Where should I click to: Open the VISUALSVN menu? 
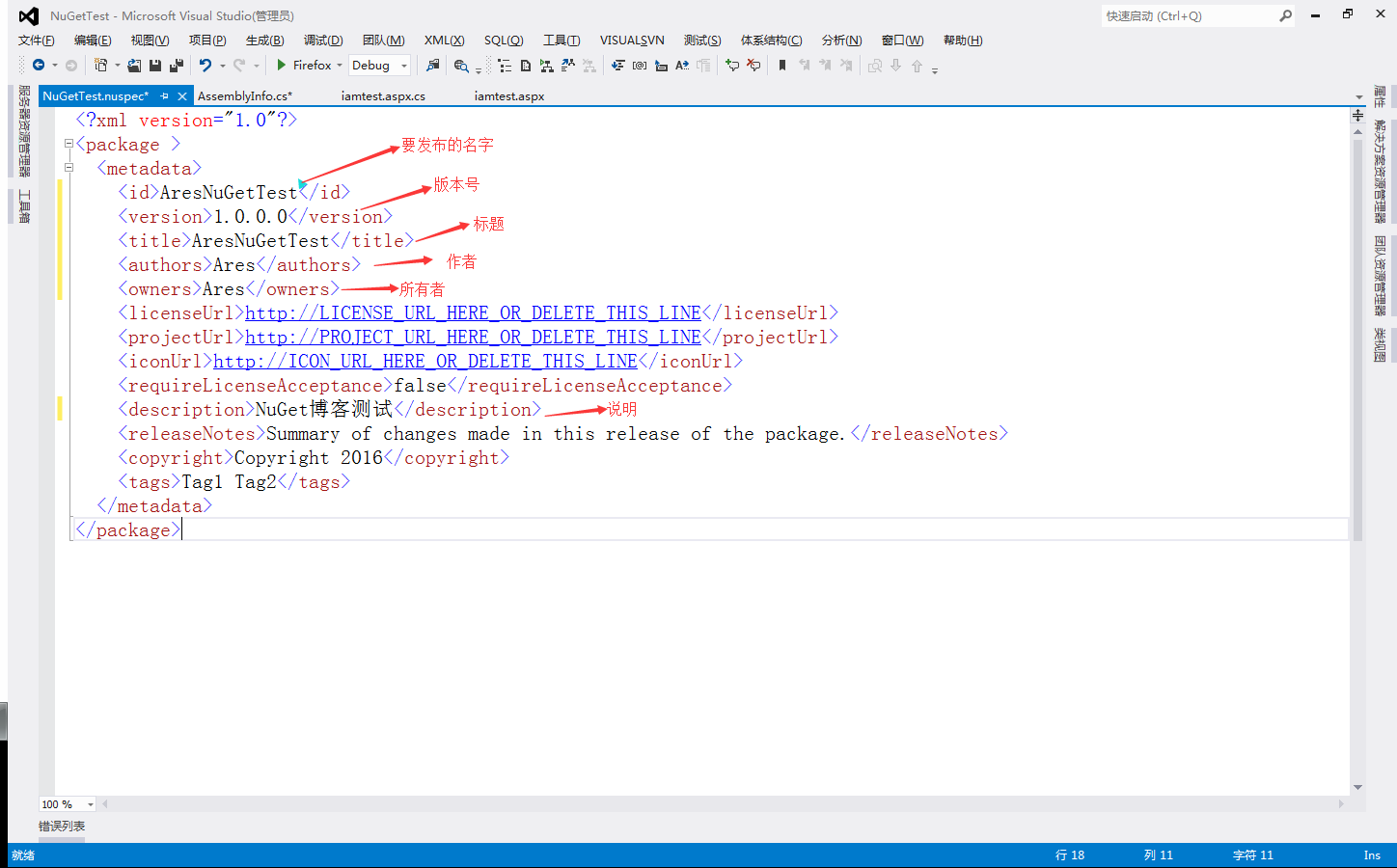[632, 41]
